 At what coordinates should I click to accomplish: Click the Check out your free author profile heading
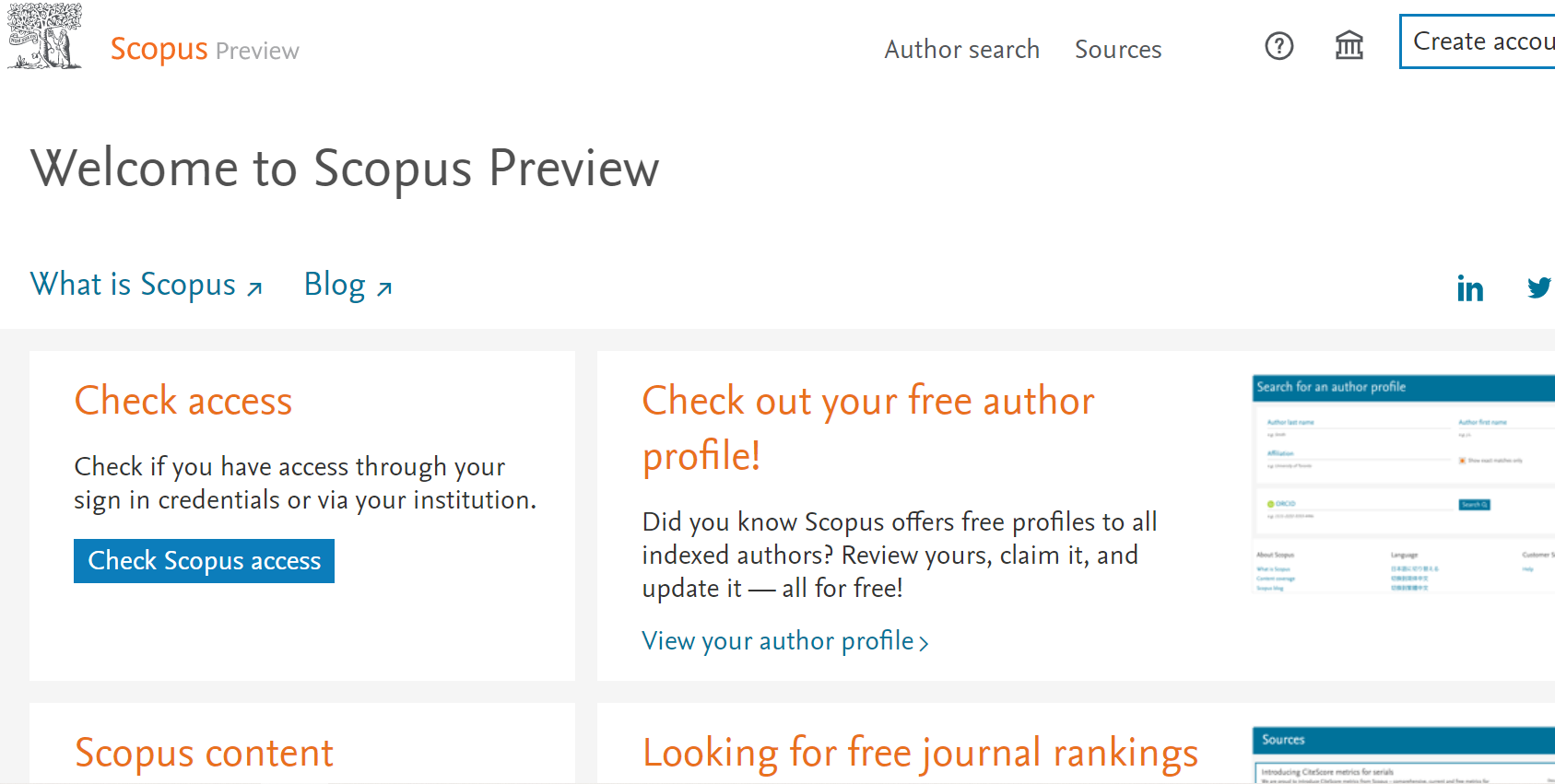(x=868, y=428)
